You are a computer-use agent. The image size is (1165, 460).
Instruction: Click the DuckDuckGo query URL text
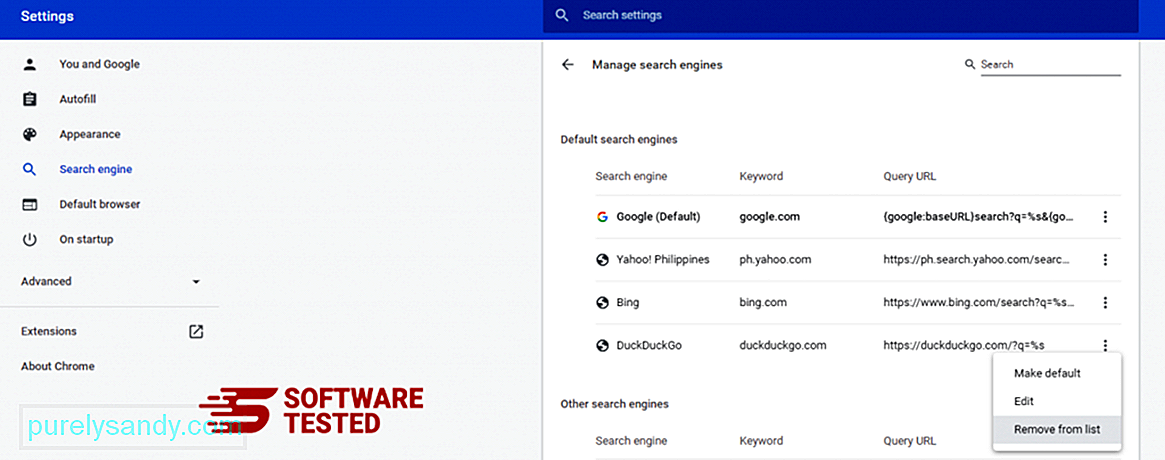click(x=964, y=346)
